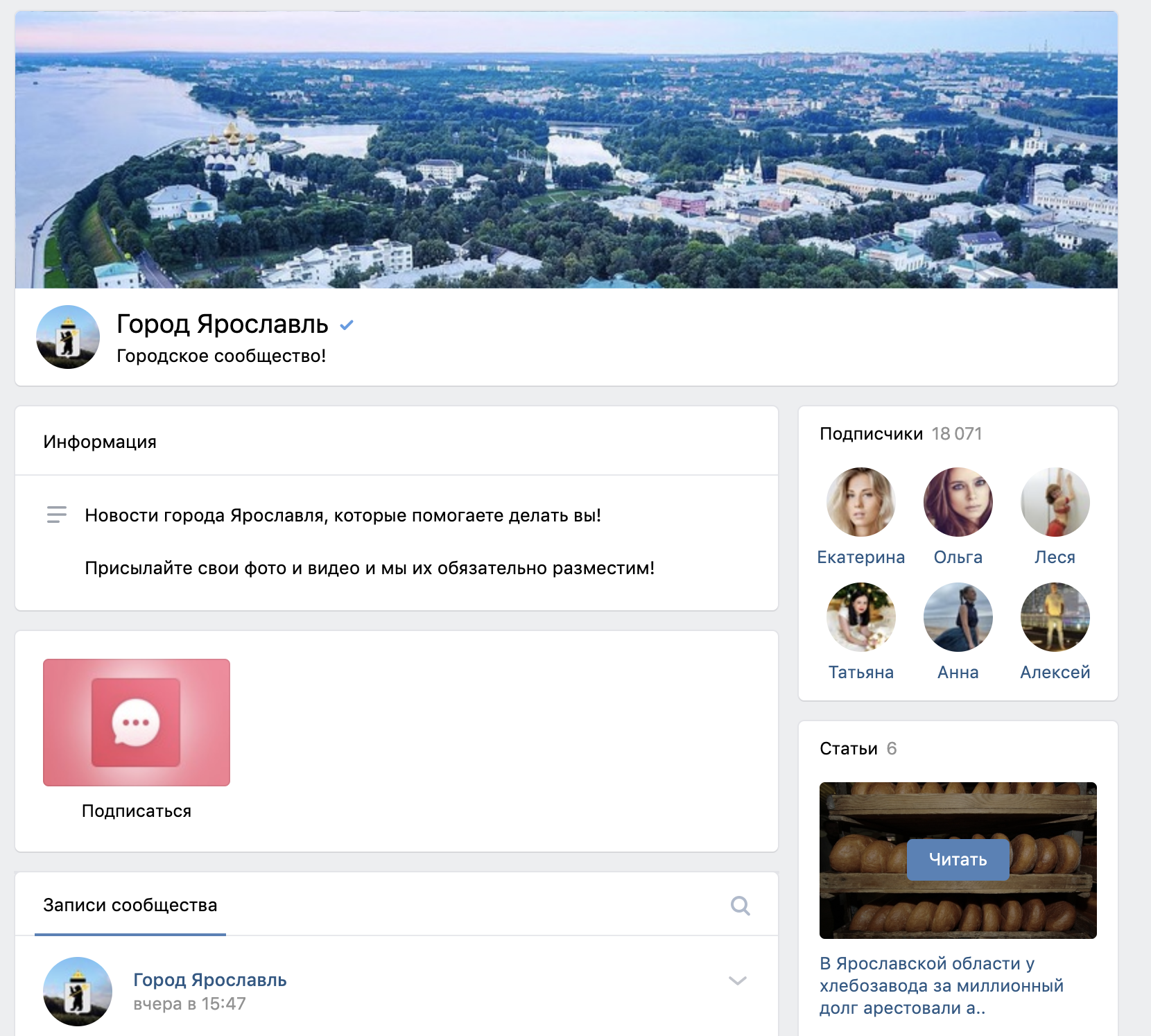The height and width of the screenshot is (1036, 1151).
Task: Click the post author avatar icon
Action: tap(78, 992)
